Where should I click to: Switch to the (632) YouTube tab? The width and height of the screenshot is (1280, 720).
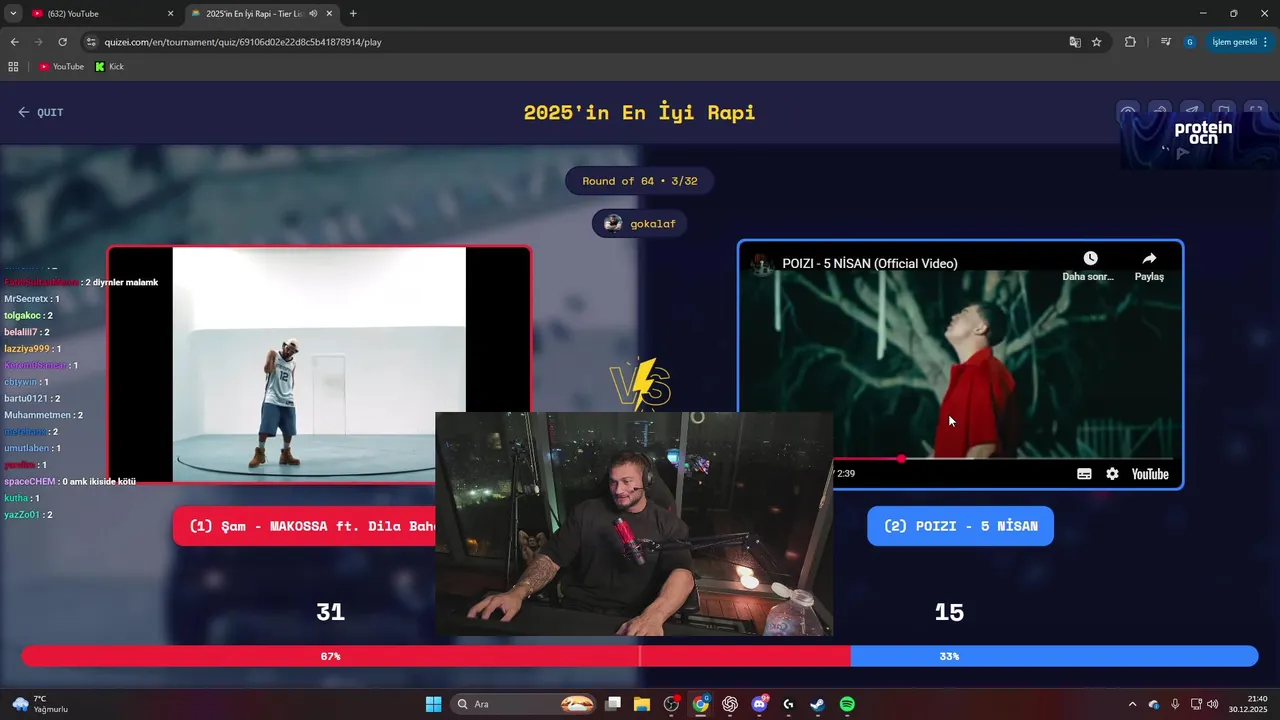96,13
